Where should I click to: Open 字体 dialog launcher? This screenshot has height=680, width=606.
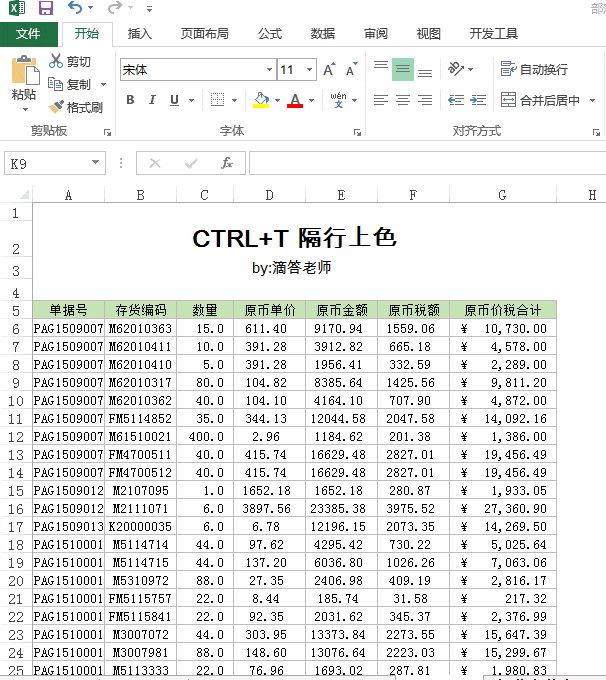tap(357, 132)
